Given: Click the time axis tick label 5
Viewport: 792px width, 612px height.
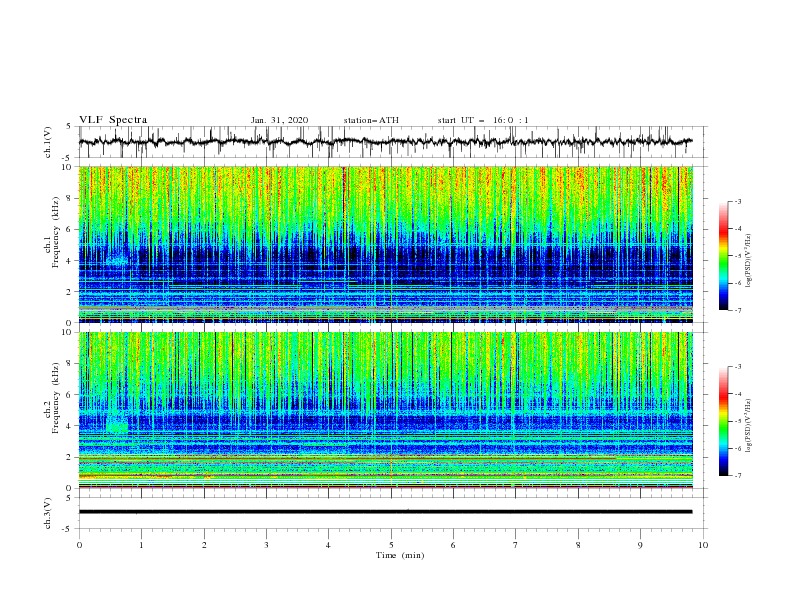Looking at the screenshot, I should [391, 545].
